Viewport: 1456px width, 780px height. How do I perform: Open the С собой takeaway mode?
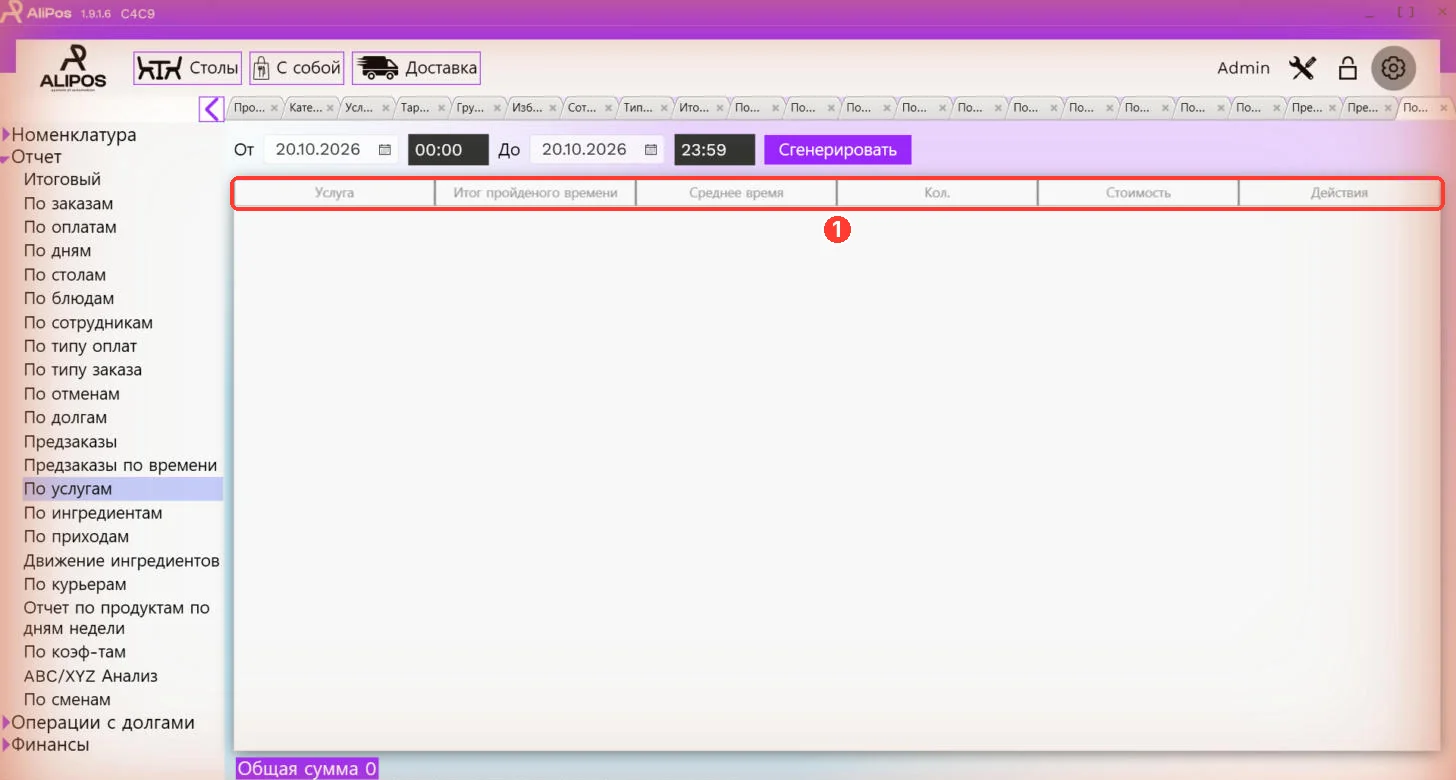point(297,68)
